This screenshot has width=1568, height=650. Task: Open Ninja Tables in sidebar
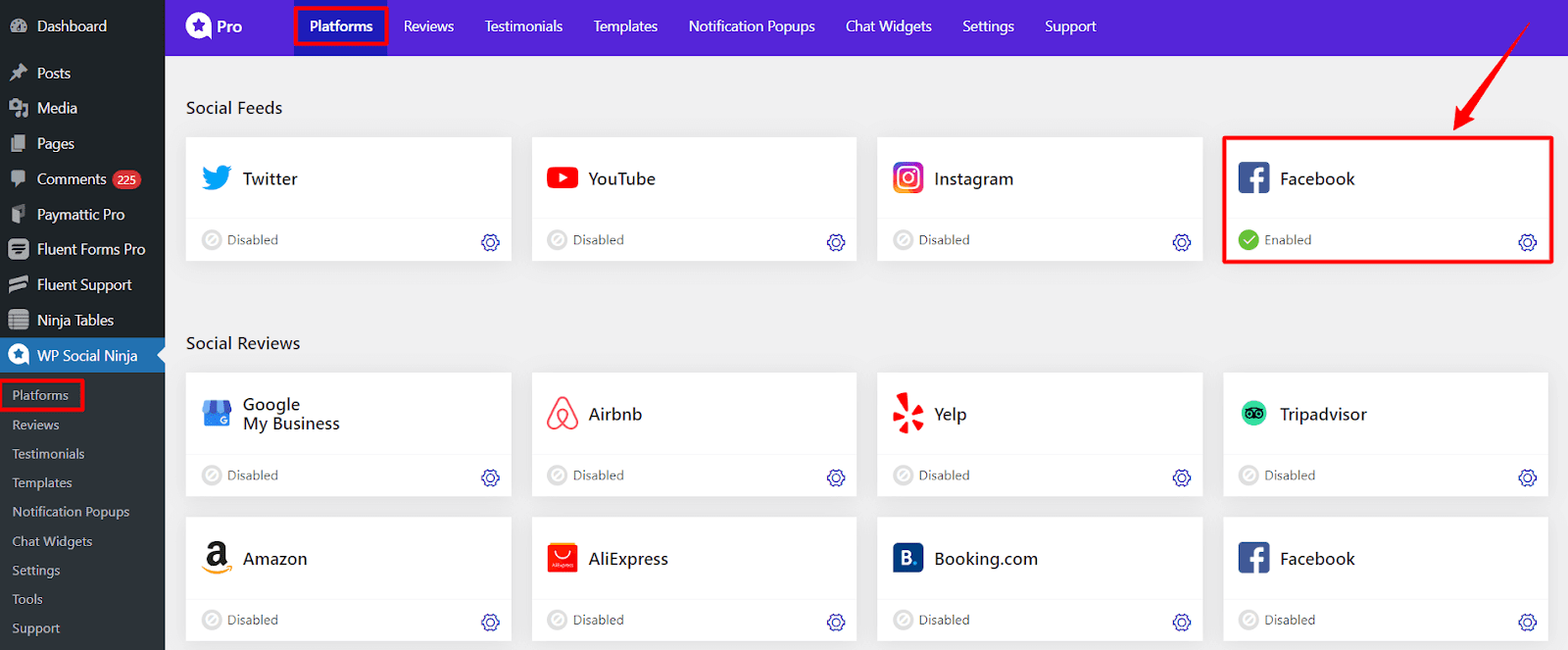pos(82,320)
